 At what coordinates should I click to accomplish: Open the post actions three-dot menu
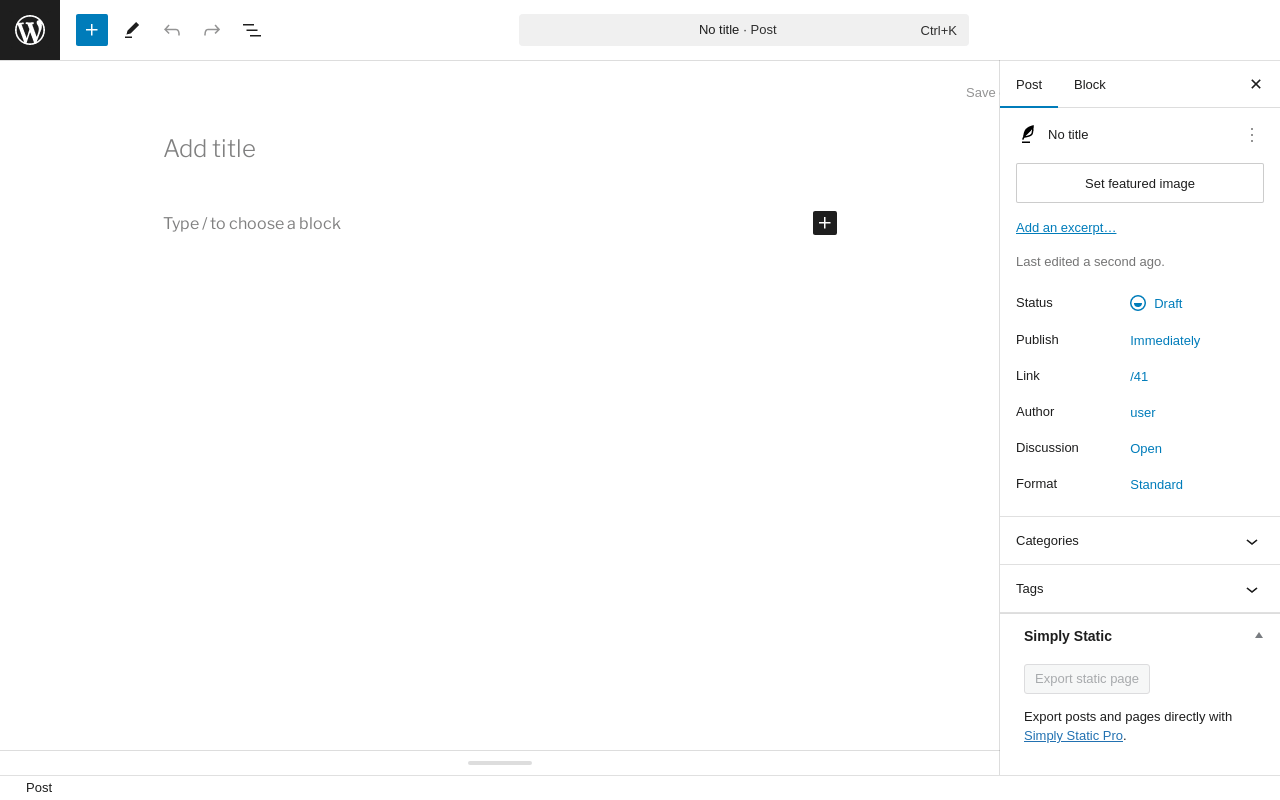pyautogui.click(x=1252, y=134)
